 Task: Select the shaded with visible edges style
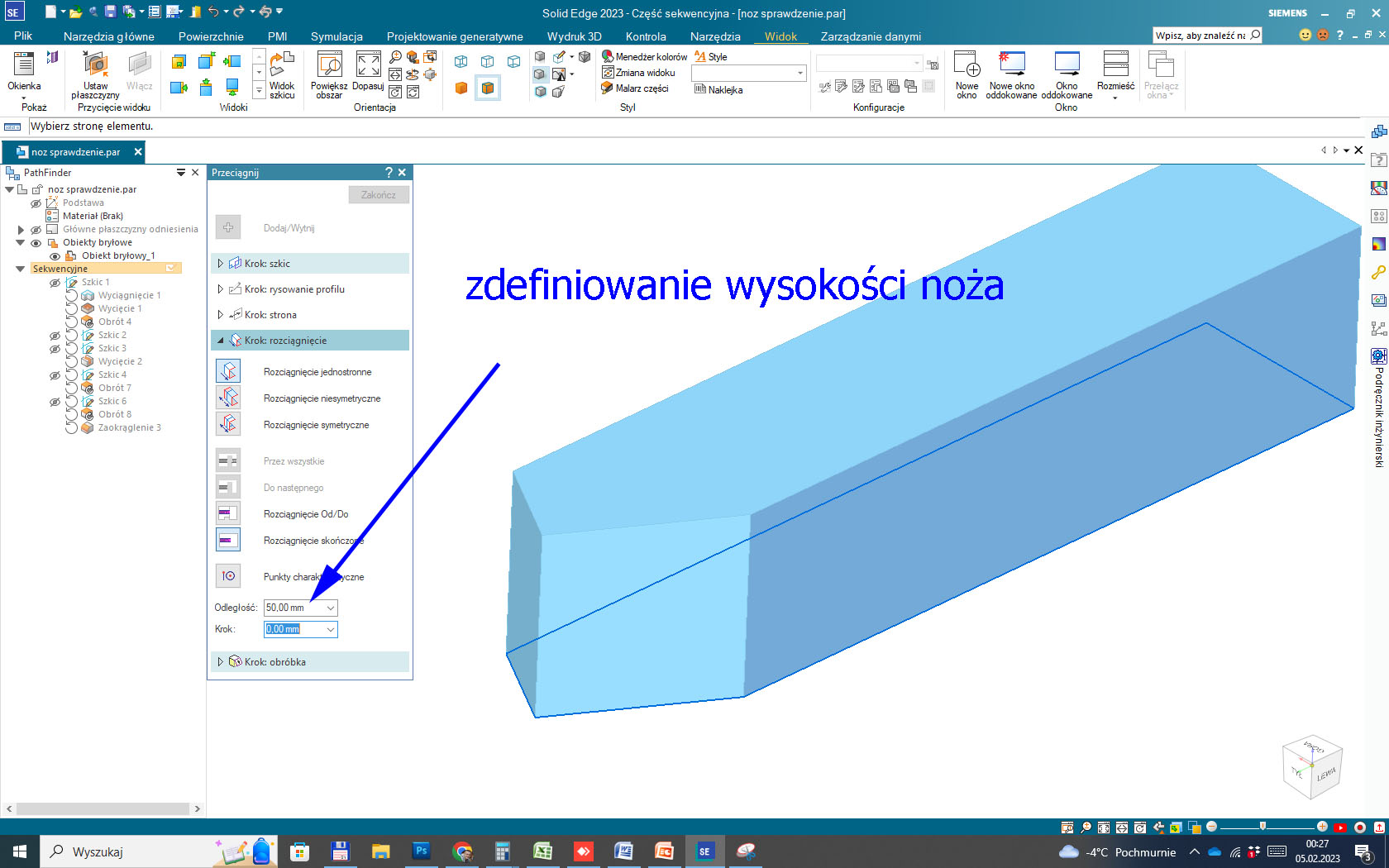pos(488,88)
